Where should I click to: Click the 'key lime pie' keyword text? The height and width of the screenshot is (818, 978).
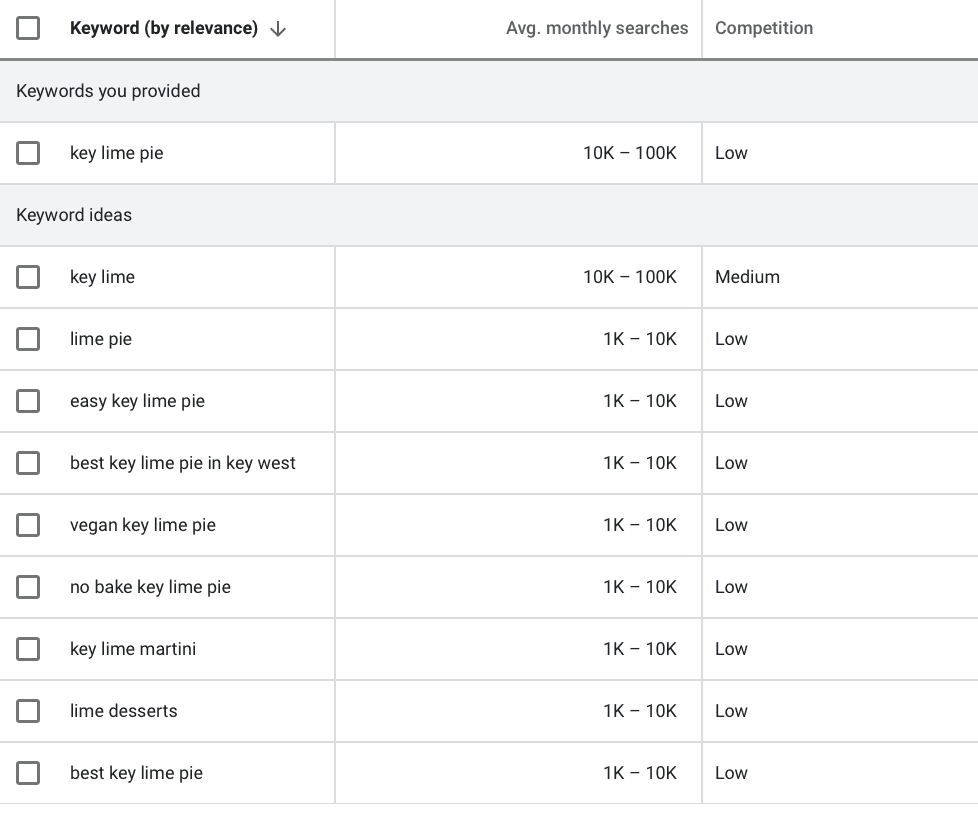tap(117, 153)
